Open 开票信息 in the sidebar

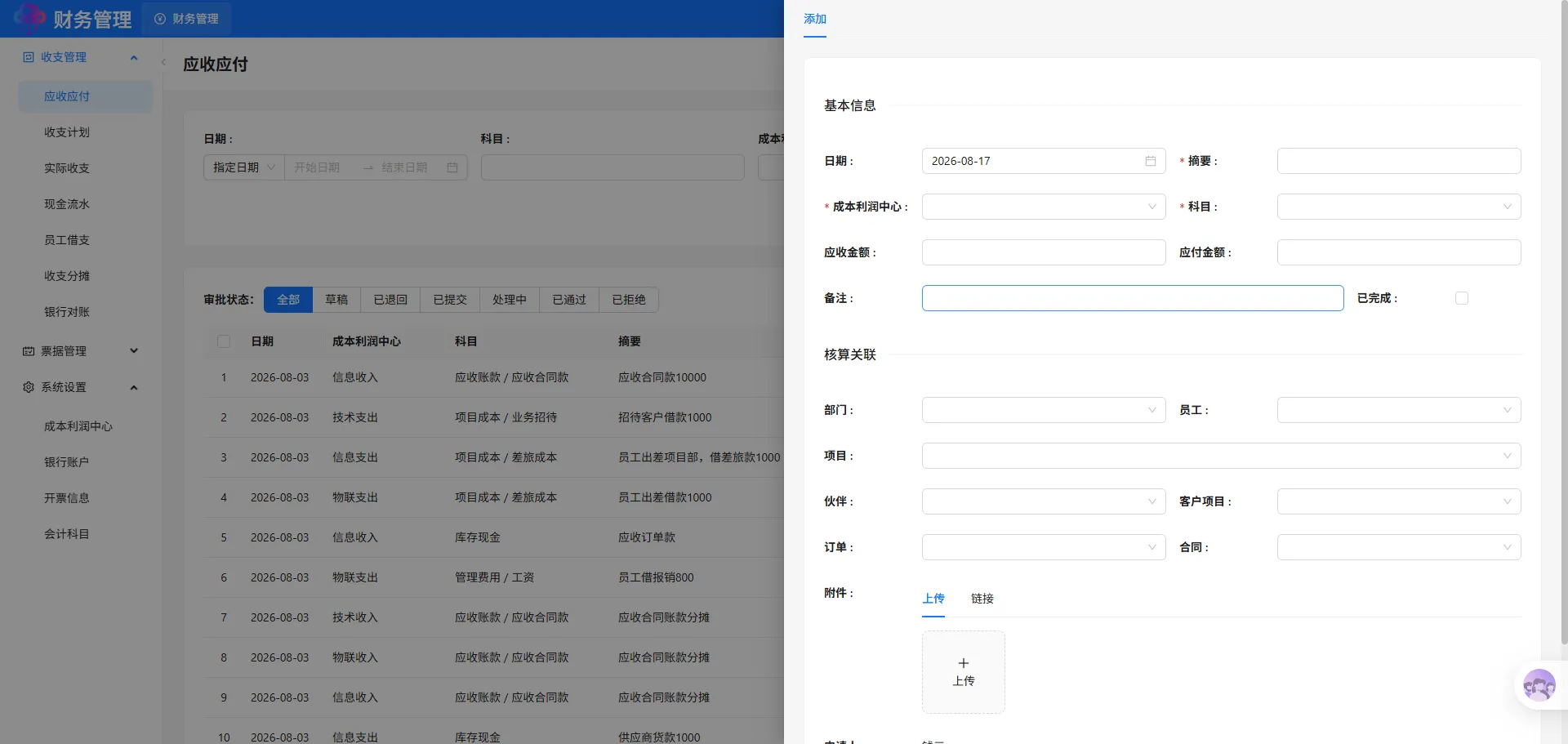point(85,498)
